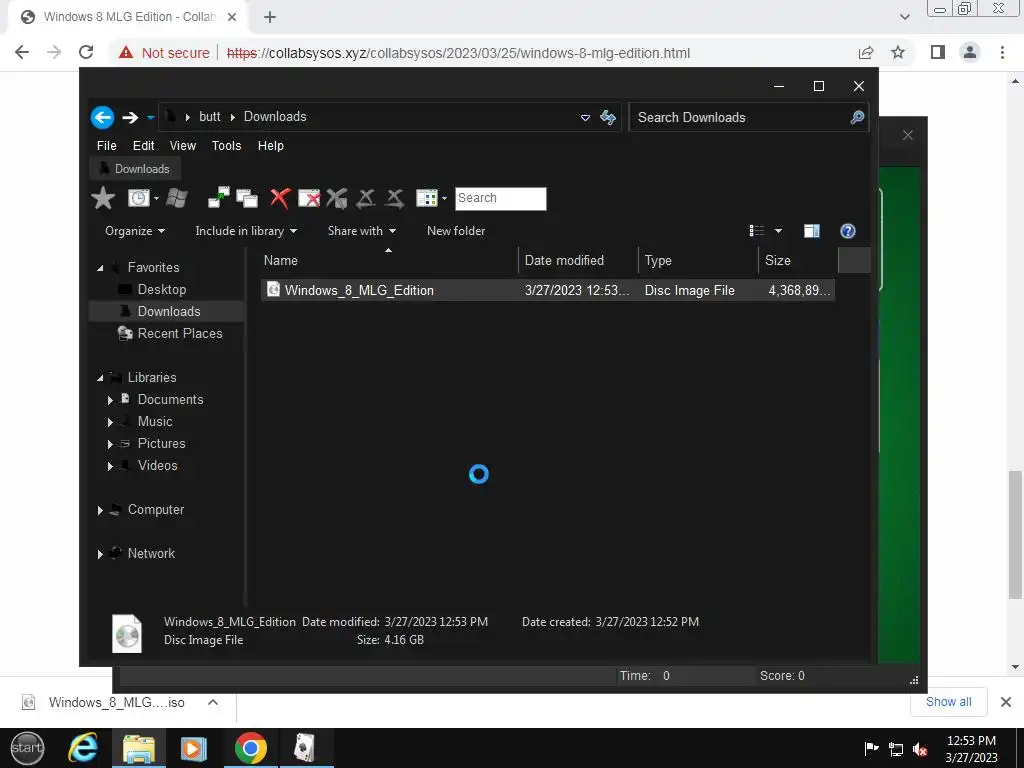The width and height of the screenshot is (1024, 768).
Task: Select the Windows_8_MLG_Edition file row
Action: 547,291
